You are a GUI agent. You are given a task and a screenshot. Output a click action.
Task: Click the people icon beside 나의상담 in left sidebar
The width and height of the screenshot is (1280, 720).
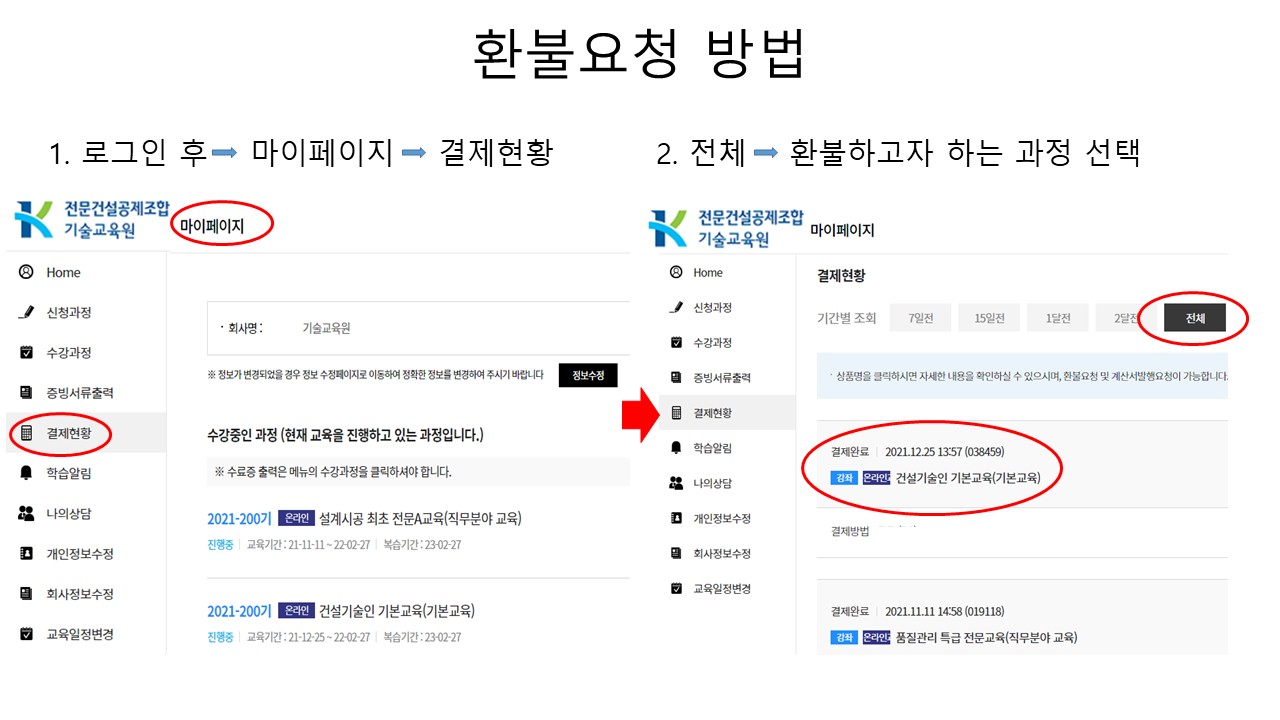(x=26, y=513)
